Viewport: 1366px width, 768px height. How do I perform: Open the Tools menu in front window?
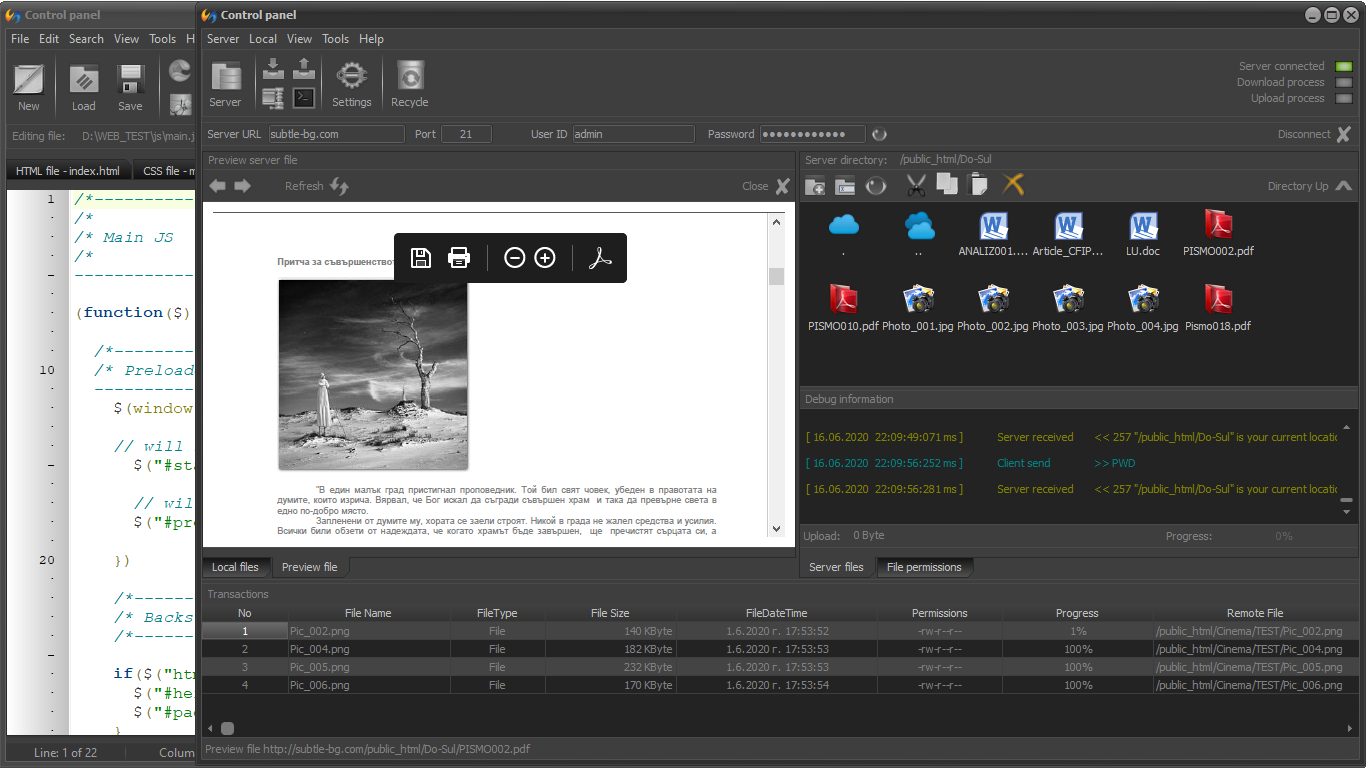pos(335,39)
